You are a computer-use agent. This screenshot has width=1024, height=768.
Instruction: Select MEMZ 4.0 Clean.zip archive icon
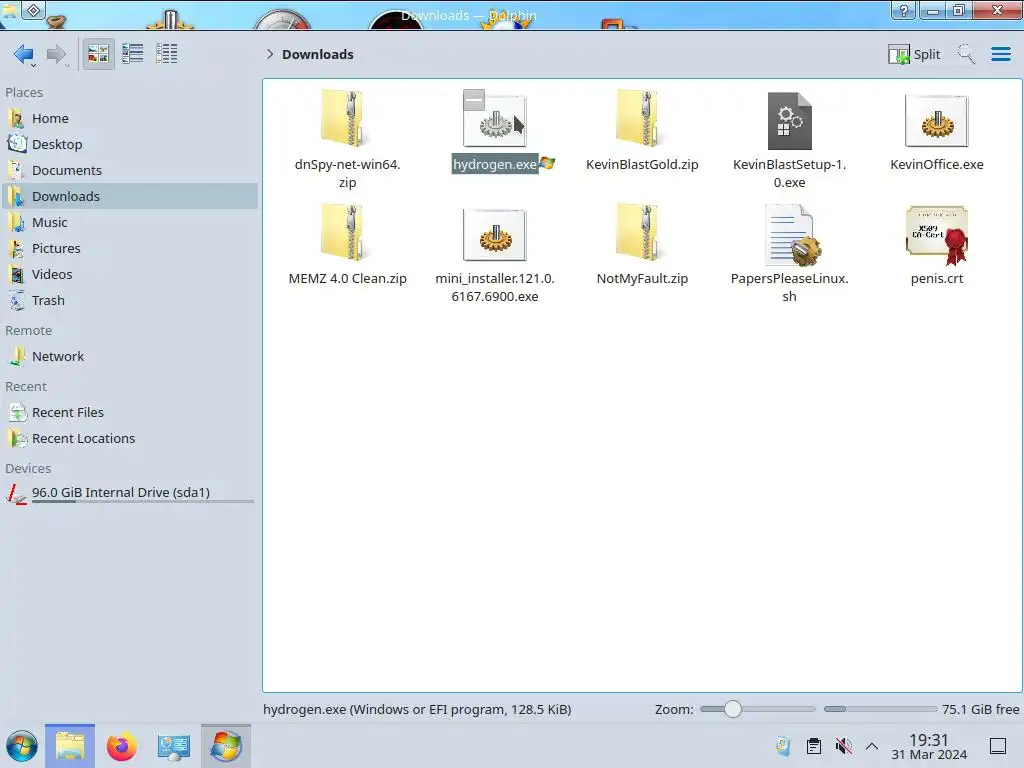[344, 232]
